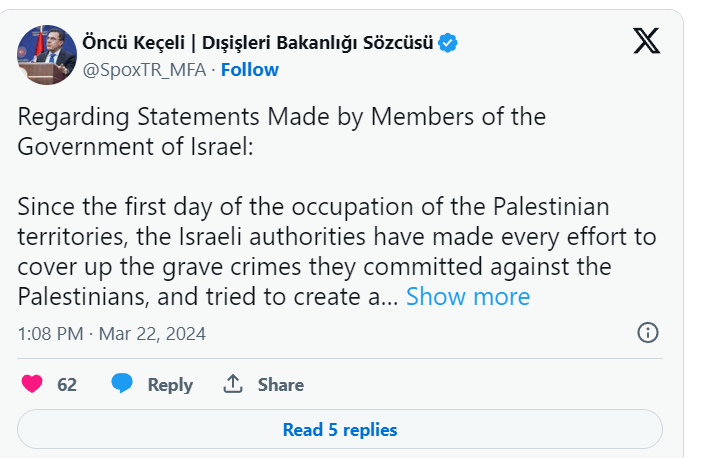Click the 'Regarding Statements Made by Members' heading line
The width and height of the screenshot is (708, 458).
(x=282, y=117)
